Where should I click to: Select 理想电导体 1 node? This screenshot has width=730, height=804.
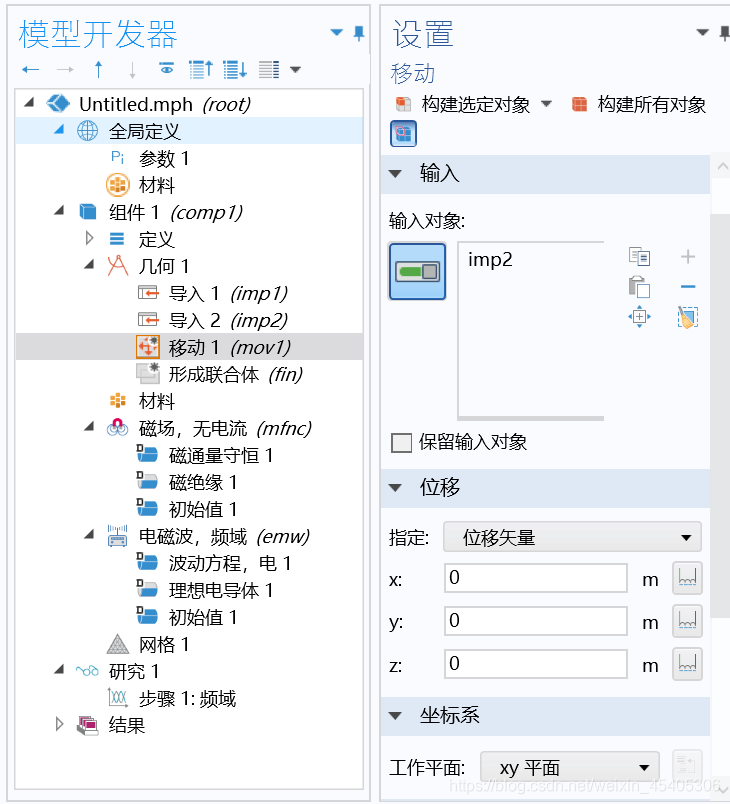(x=221, y=591)
